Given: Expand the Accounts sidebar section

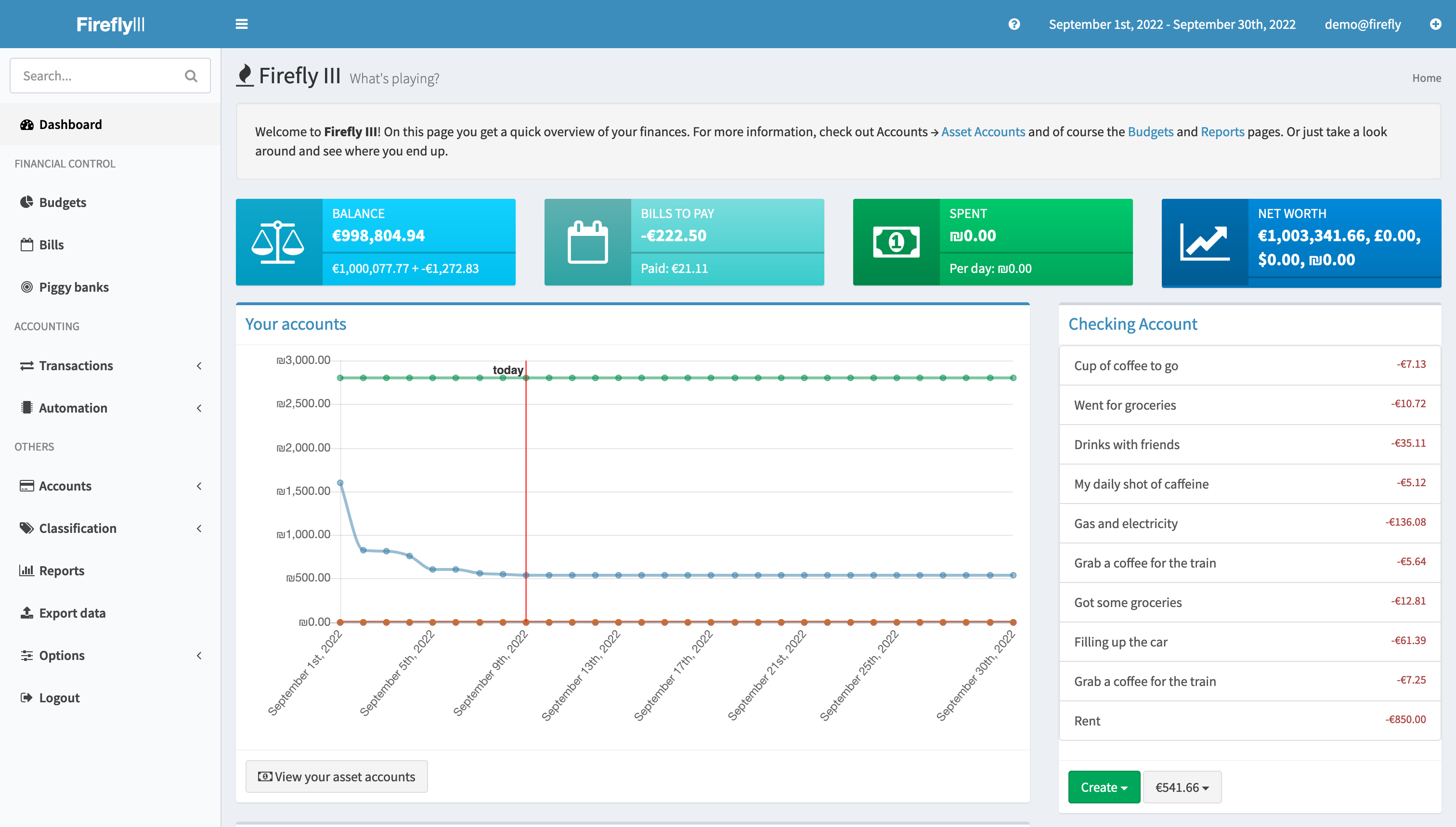Looking at the screenshot, I should tap(110, 485).
